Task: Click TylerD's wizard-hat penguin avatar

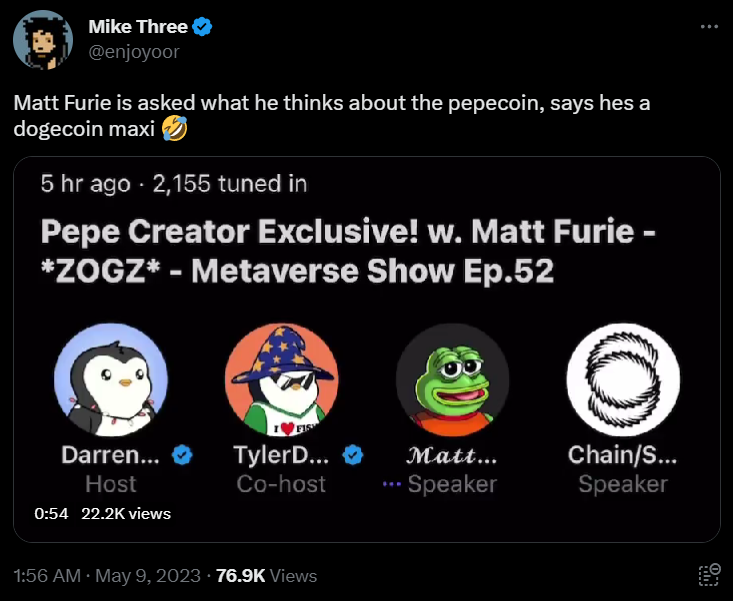Action: [282, 380]
